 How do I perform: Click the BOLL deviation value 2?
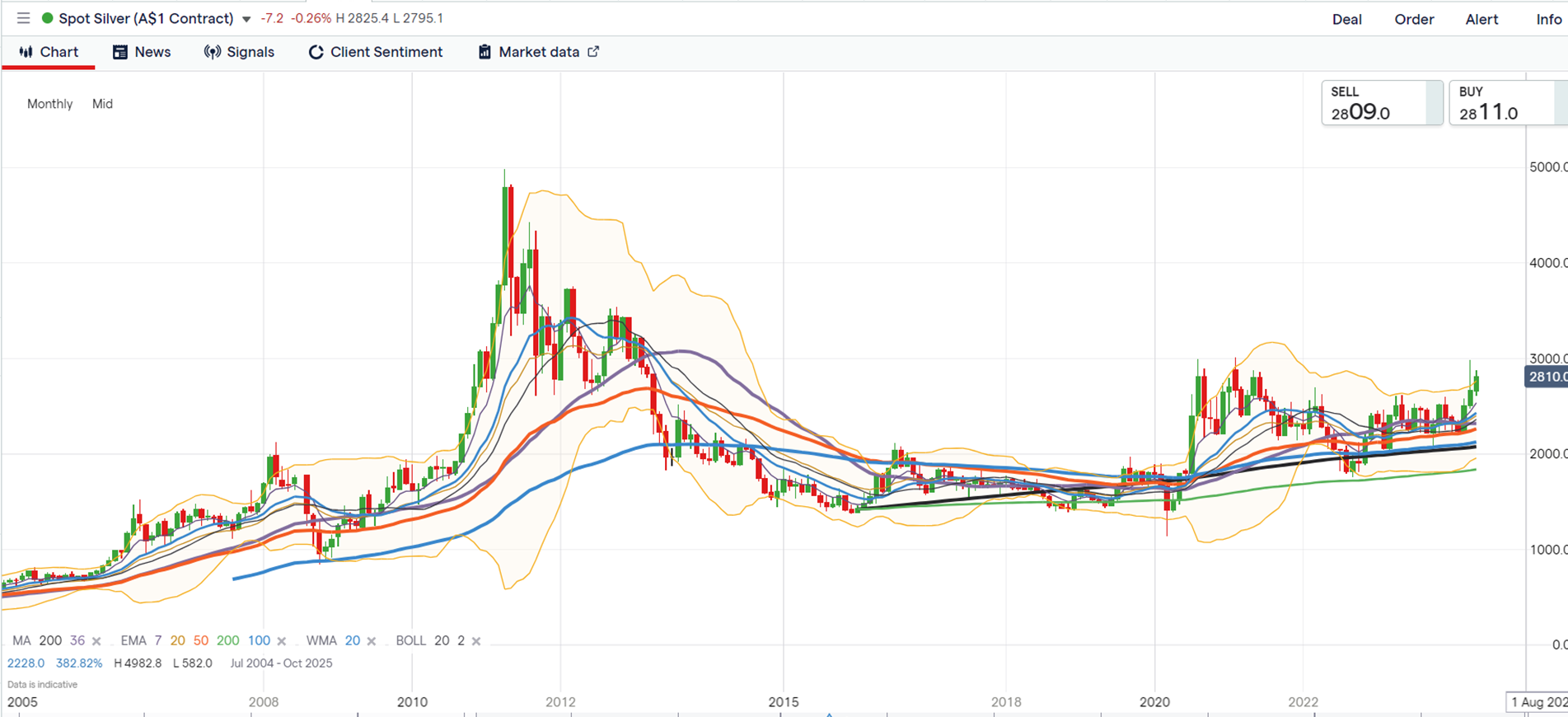point(461,640)
